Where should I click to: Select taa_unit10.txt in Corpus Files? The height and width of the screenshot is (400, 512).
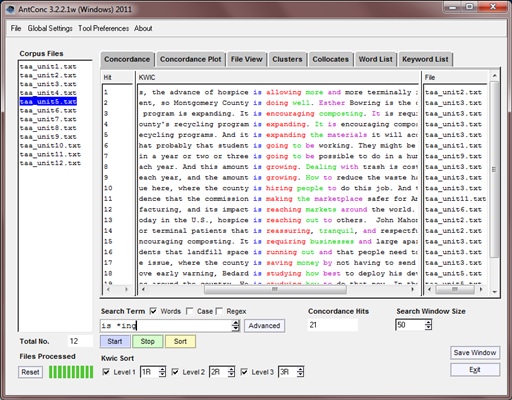pyautogui.click(x=50, y=145)
